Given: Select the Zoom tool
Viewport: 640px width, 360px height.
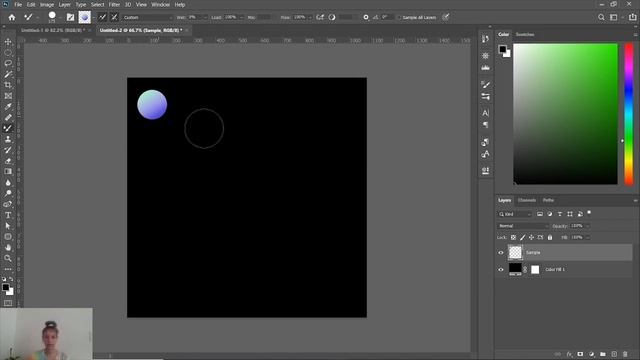Looking at the screenshot, I should tap(8, 258).
